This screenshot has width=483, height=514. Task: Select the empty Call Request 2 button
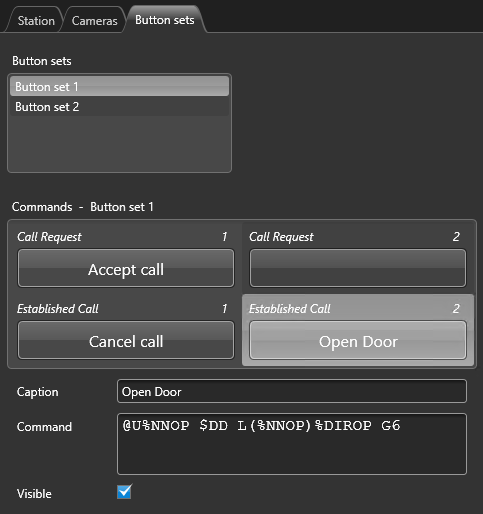[x=358, y=268]
